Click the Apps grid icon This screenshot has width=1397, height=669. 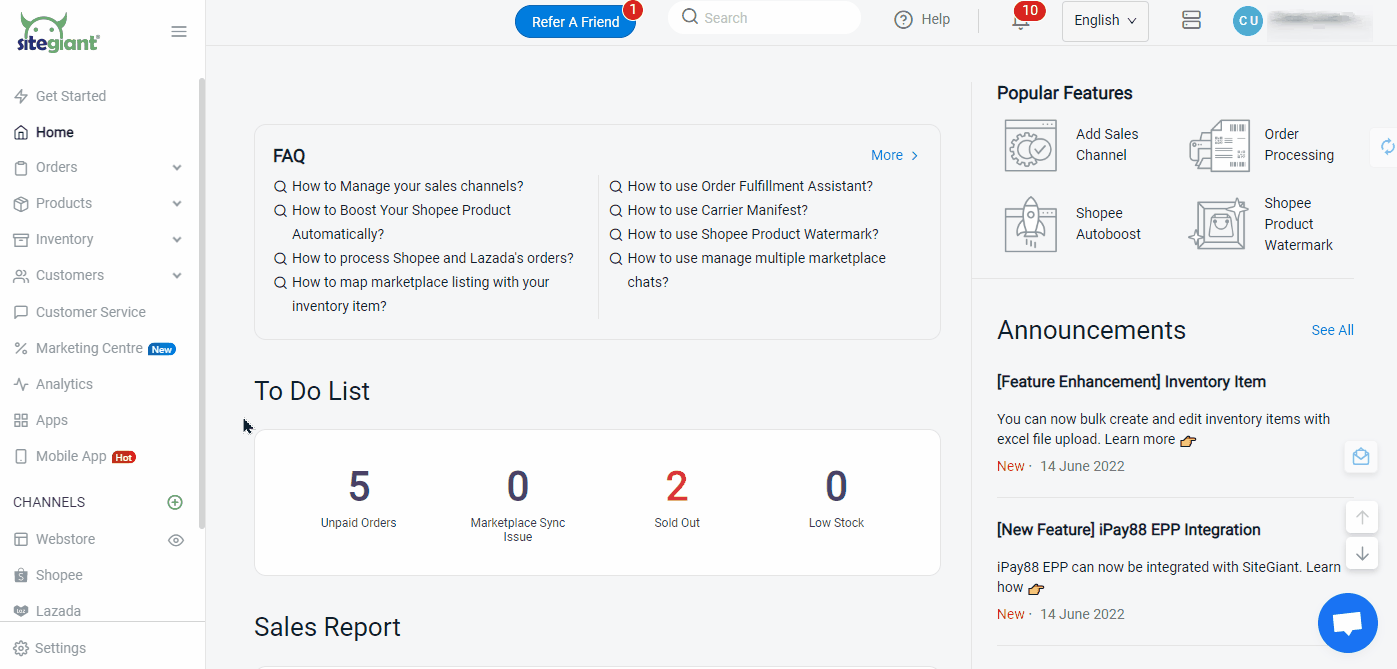(x=20, y=420)
